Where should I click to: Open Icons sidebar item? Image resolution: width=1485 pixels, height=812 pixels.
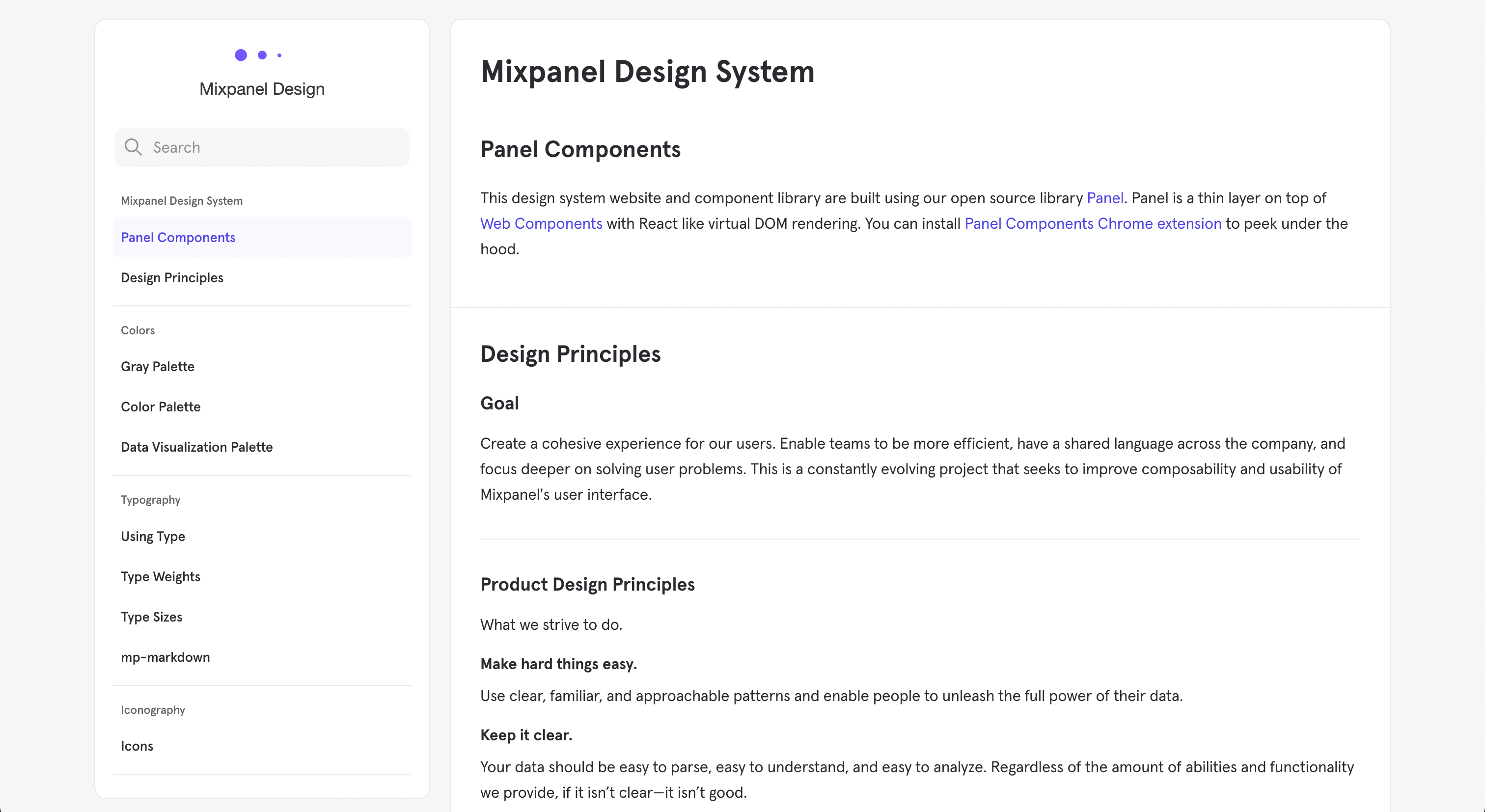point(262,746)
